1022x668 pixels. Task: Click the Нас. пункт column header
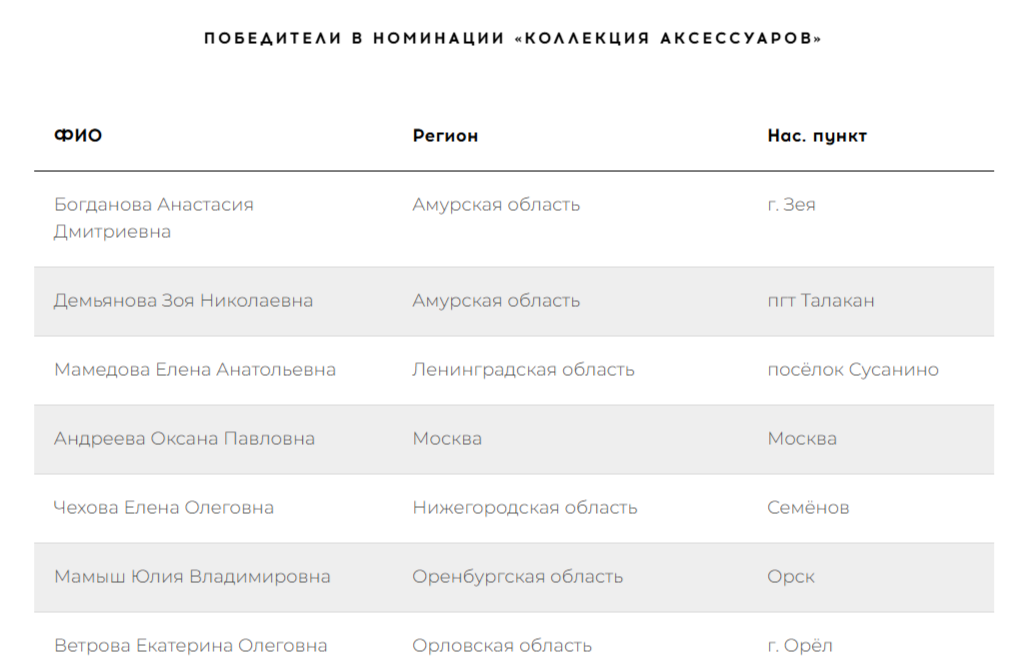pyautogui.click(x=817, y=136)
